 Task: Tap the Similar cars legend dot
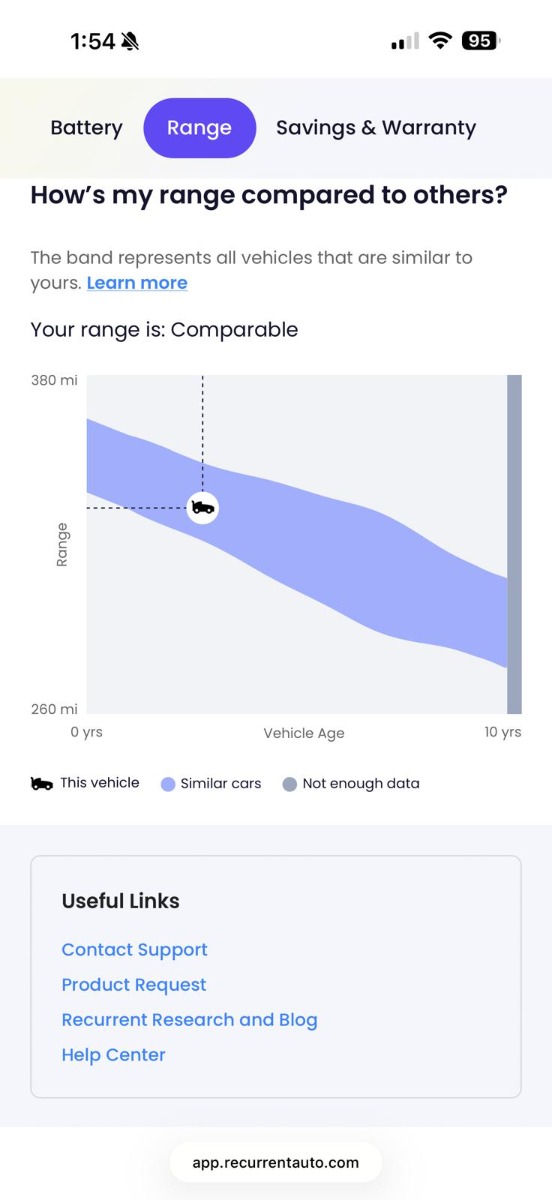[x=168, y=784]
